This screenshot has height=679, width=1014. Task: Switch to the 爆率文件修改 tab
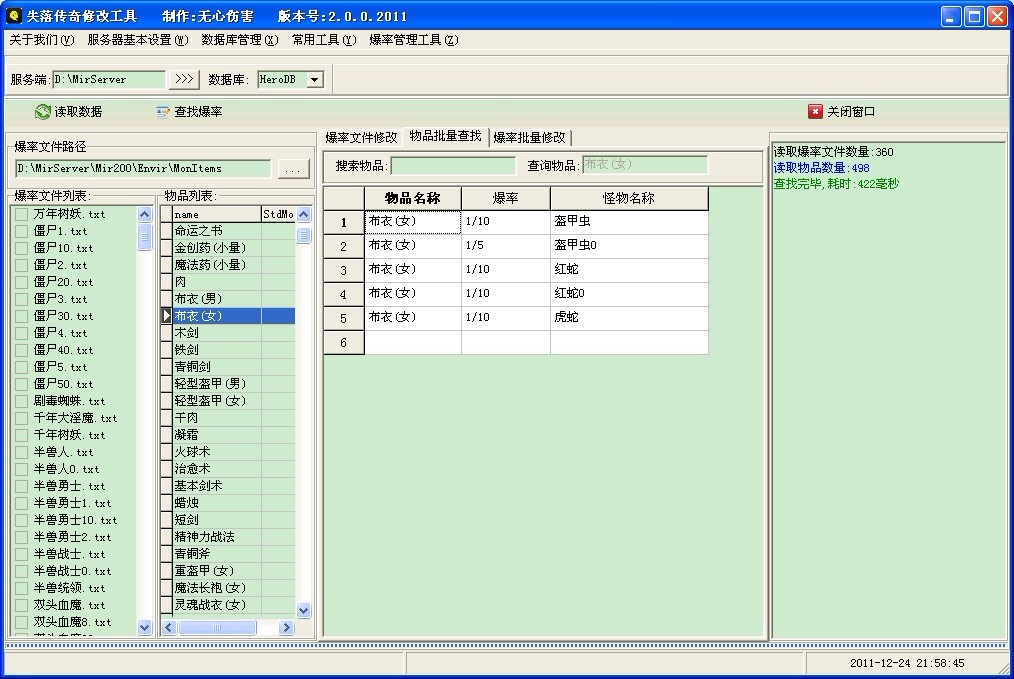(361, 137)
